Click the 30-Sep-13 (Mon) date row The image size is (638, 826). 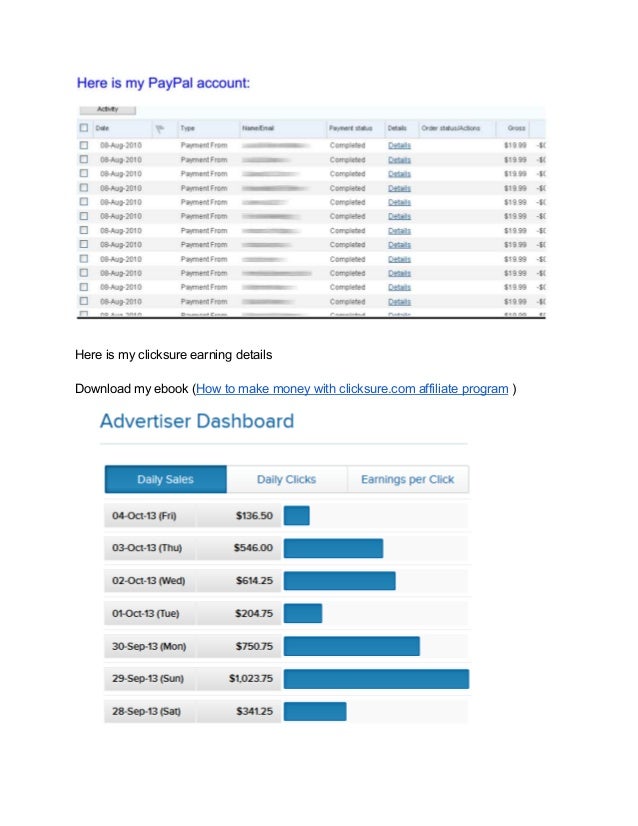pos(150,646)
